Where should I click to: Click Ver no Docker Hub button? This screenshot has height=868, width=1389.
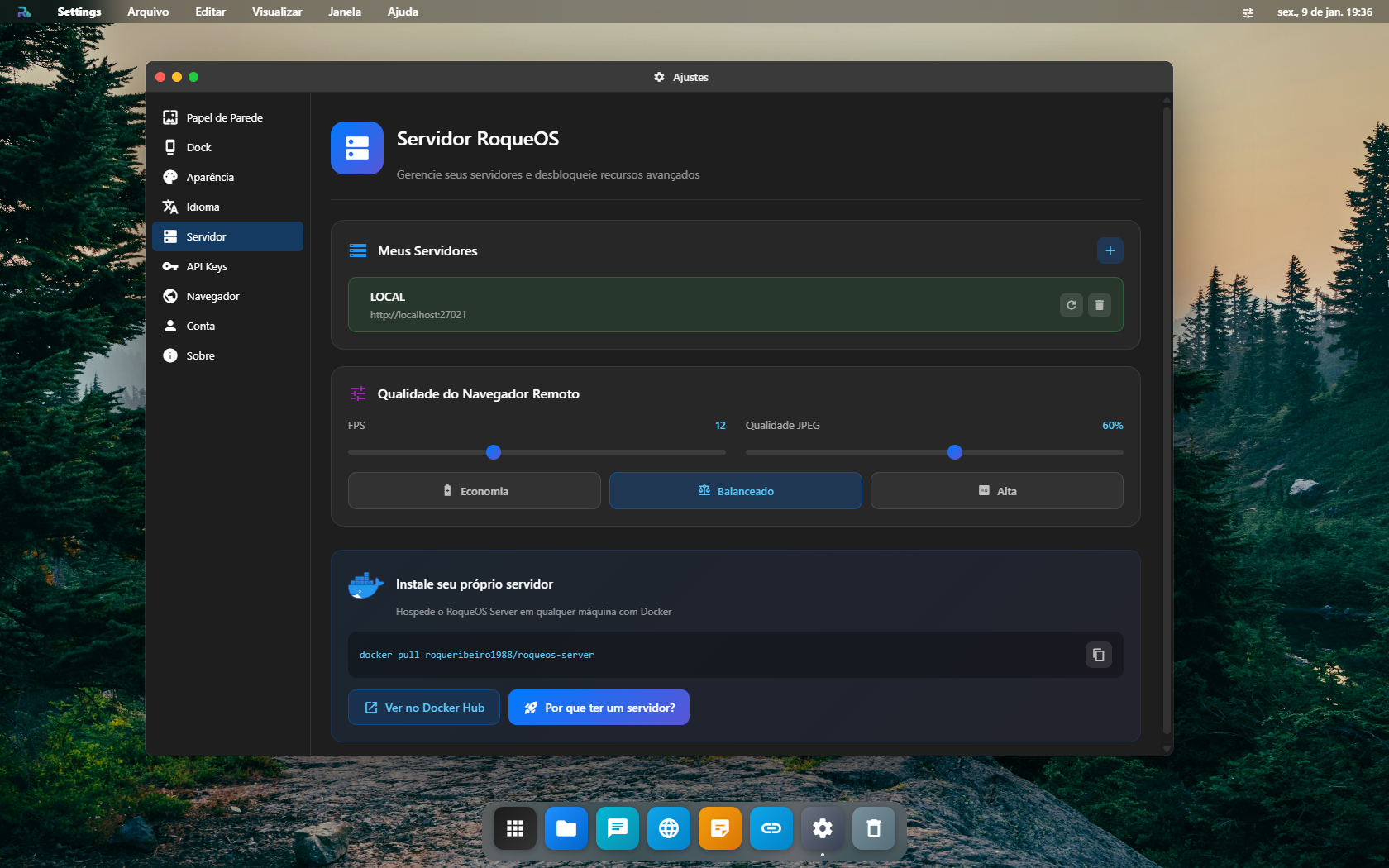(x=423, y=708)
